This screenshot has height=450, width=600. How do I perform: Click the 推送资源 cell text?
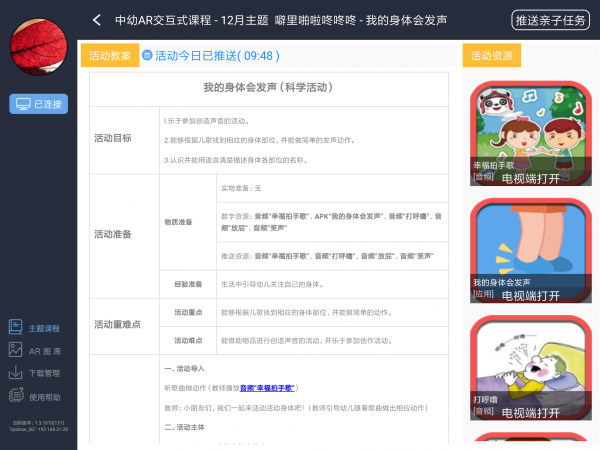click(327, 256)
